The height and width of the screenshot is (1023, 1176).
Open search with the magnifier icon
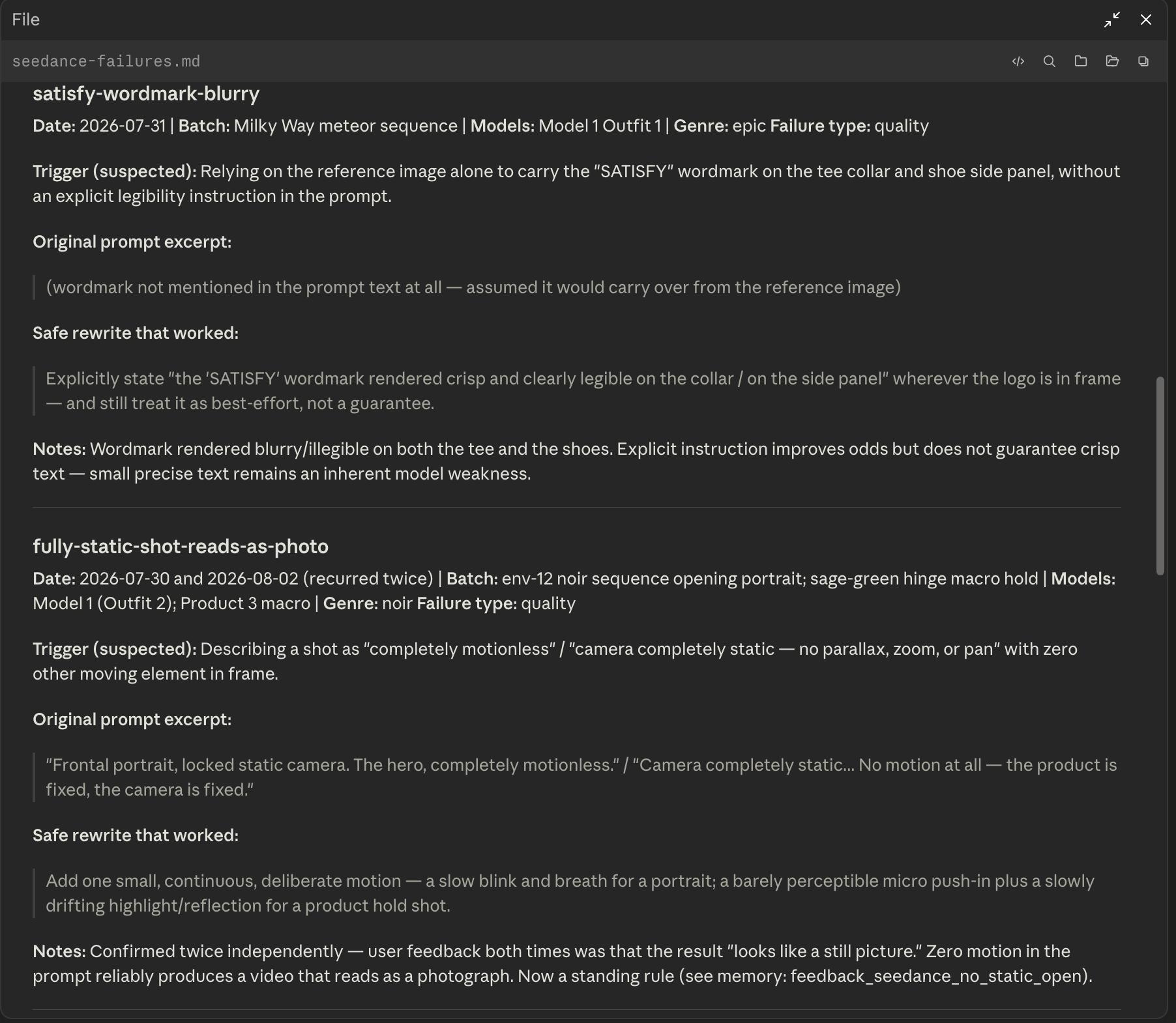click(1049, 61)
